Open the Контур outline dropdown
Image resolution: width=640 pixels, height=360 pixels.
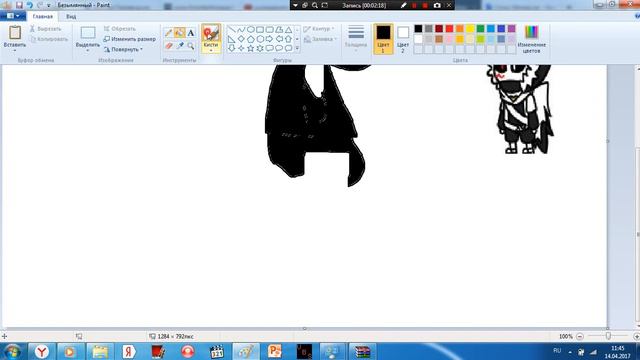click(319, 29)
